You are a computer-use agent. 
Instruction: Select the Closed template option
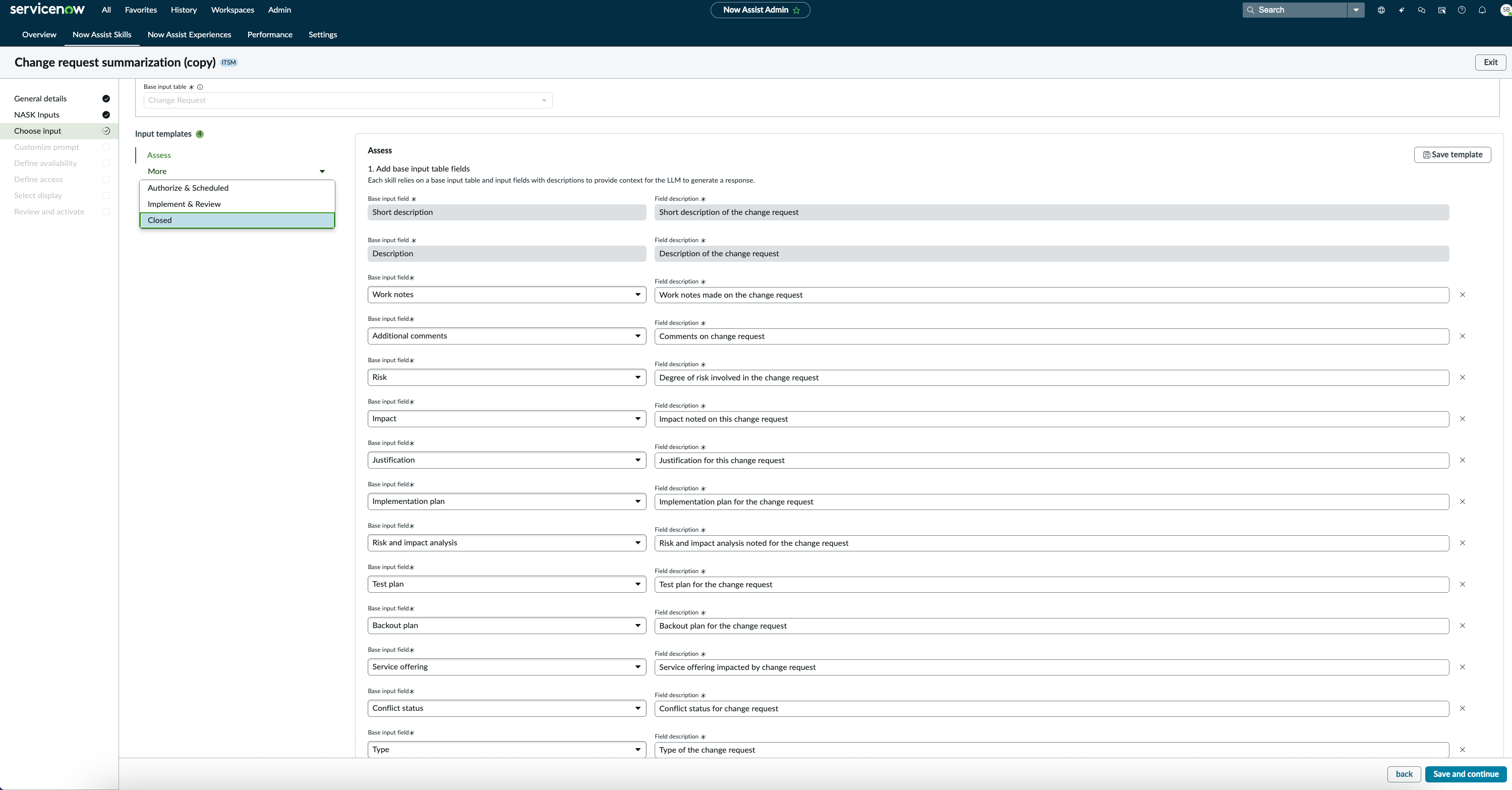tap(237, 220)
